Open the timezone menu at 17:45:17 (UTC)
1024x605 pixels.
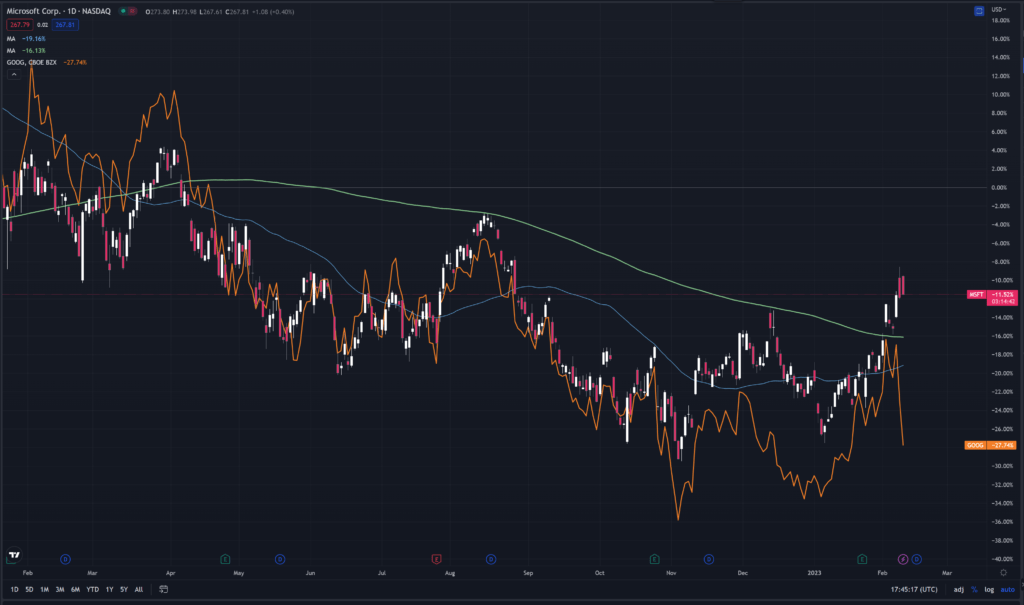pyautogui.click(x=914, y=589)
